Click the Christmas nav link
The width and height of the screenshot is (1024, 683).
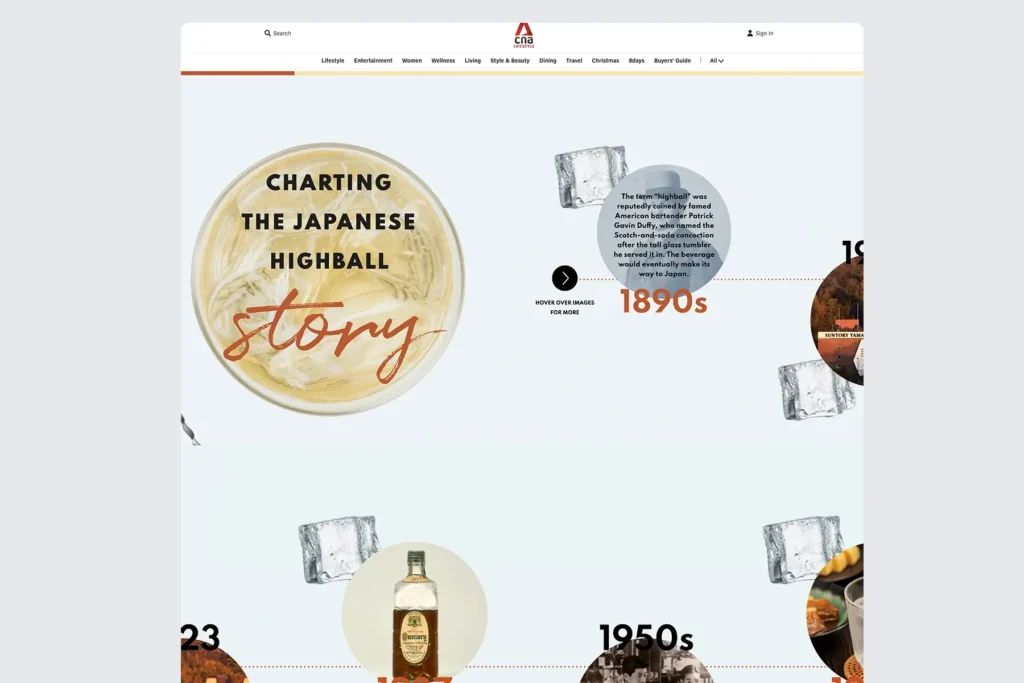(605, 61)
